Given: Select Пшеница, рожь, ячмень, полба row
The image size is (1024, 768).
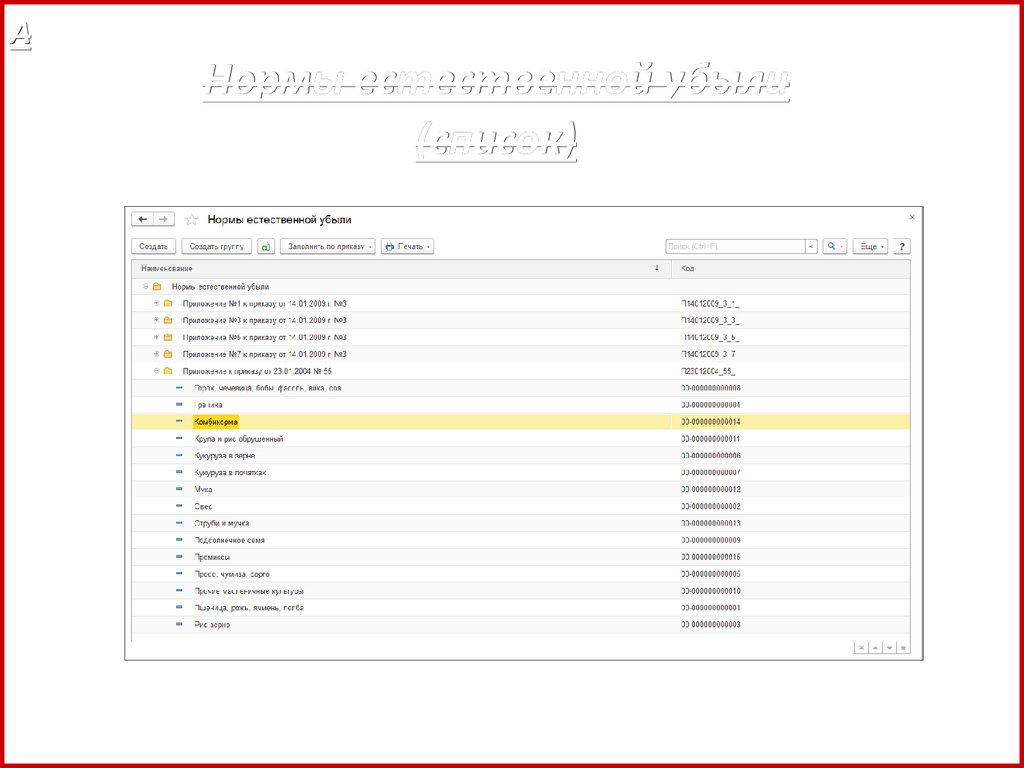Looking at the screenshot, I should (x=520, y=607).
